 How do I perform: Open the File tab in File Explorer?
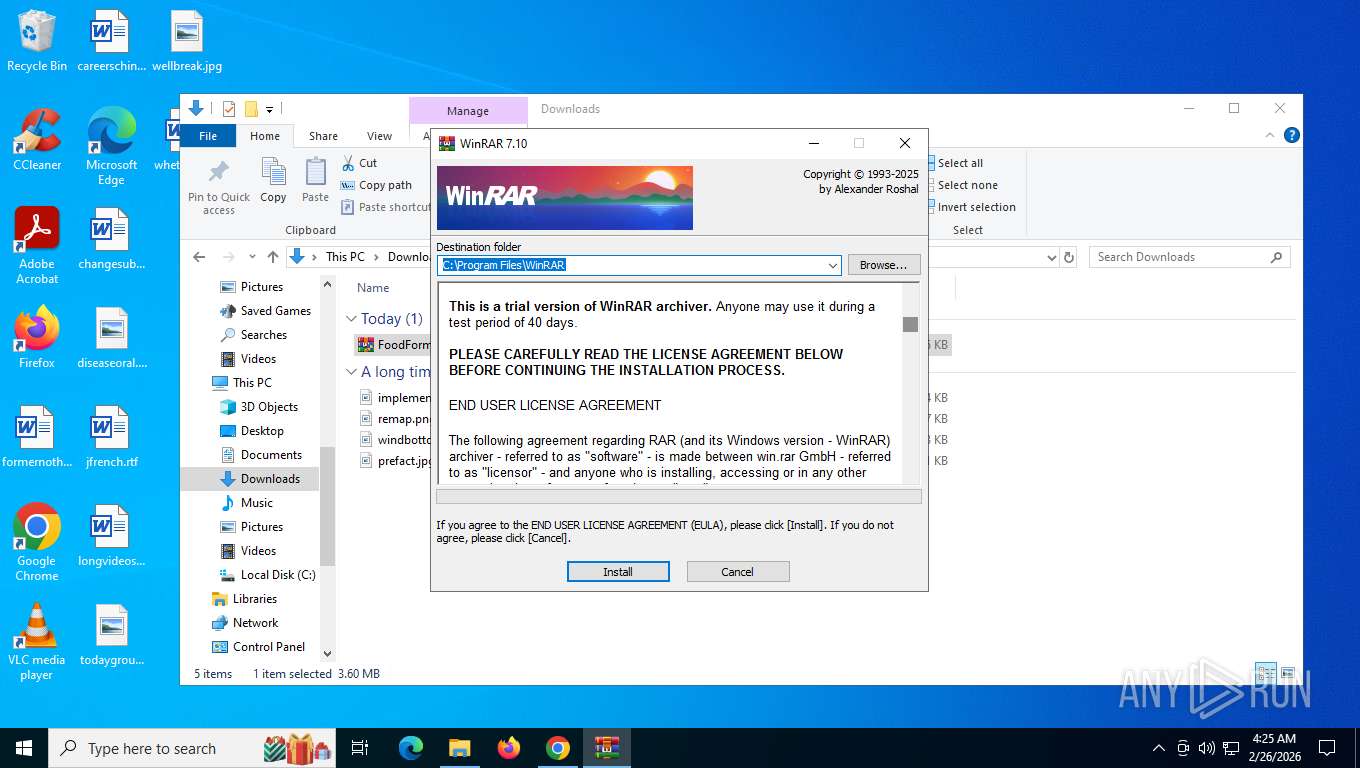pyautogui.click(x=208, y=136)
